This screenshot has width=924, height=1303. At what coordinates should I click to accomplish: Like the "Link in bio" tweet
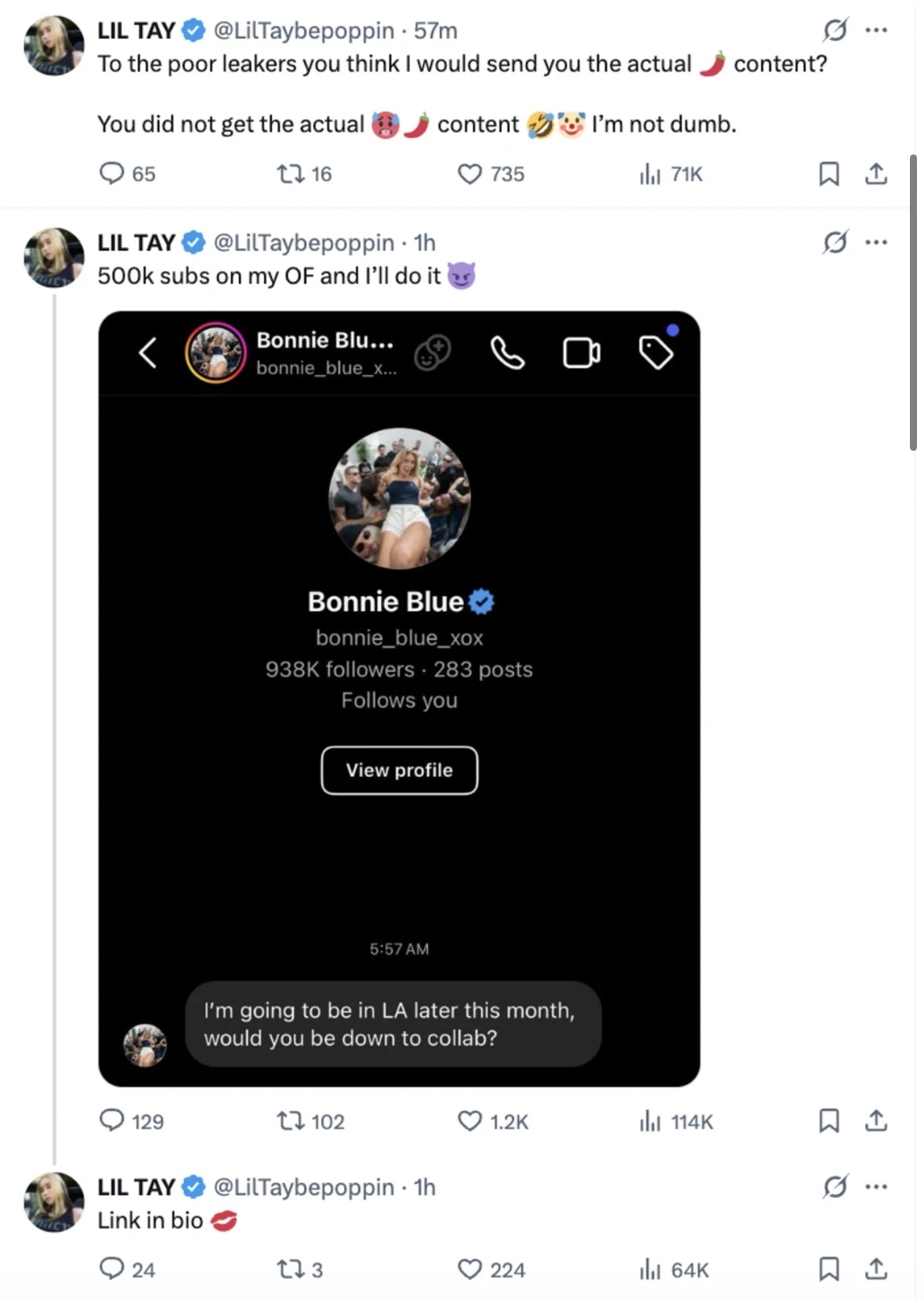click(469, 1269)
